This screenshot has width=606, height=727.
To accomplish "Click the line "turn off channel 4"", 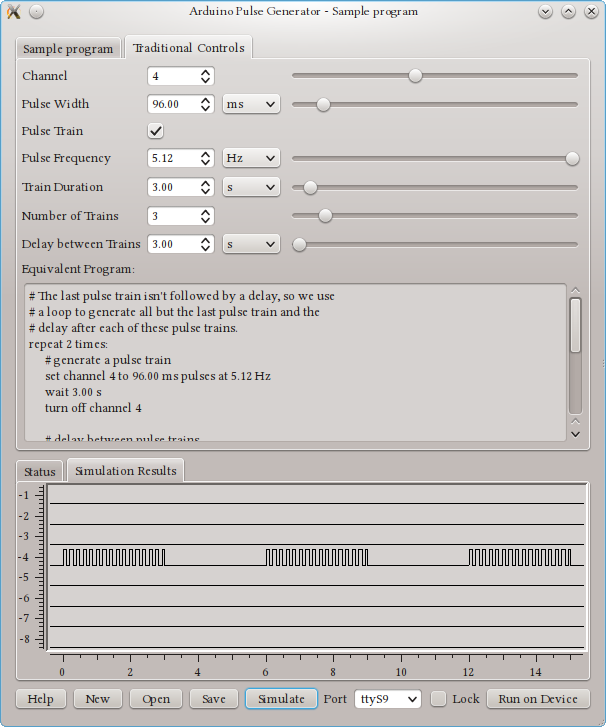I will coord(93,408).
